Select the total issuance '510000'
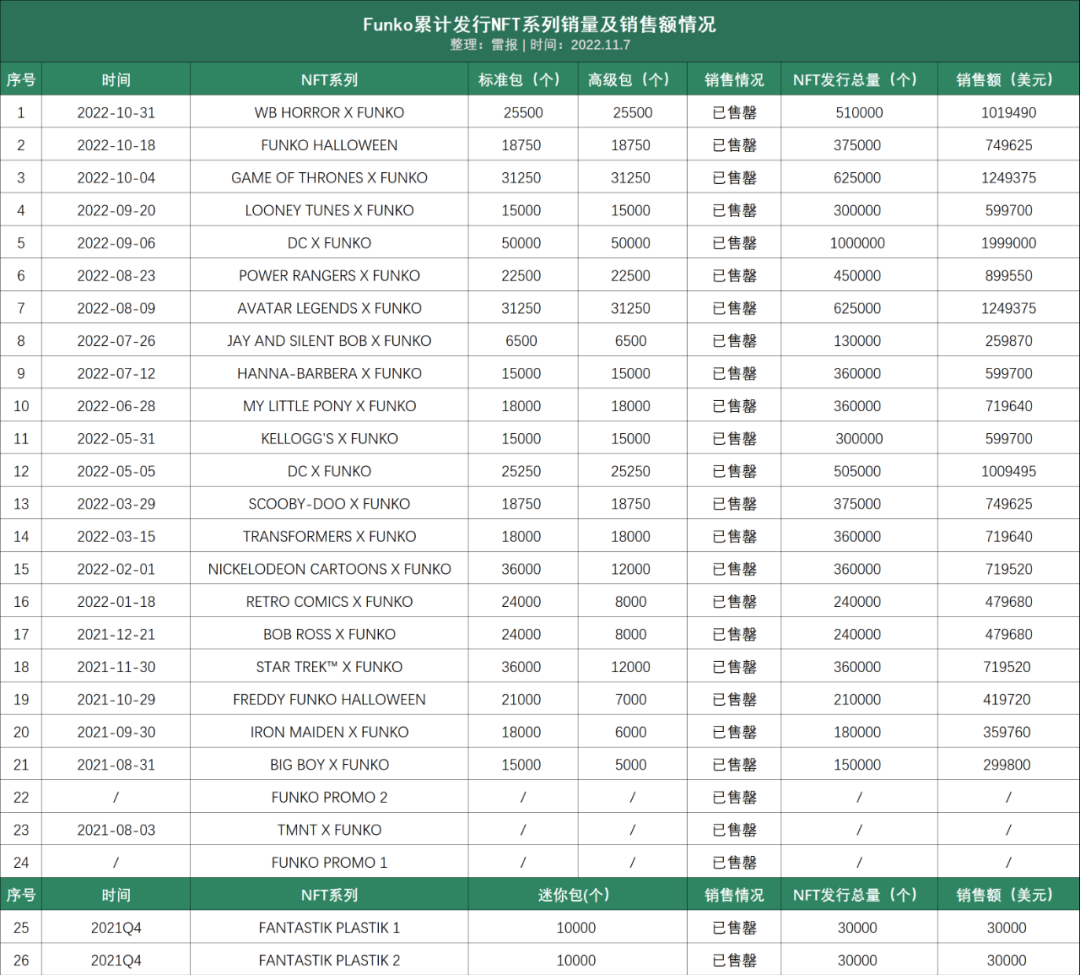This screenshot has height=975, width=1080. pyautogui.click(x=859, y=112)
